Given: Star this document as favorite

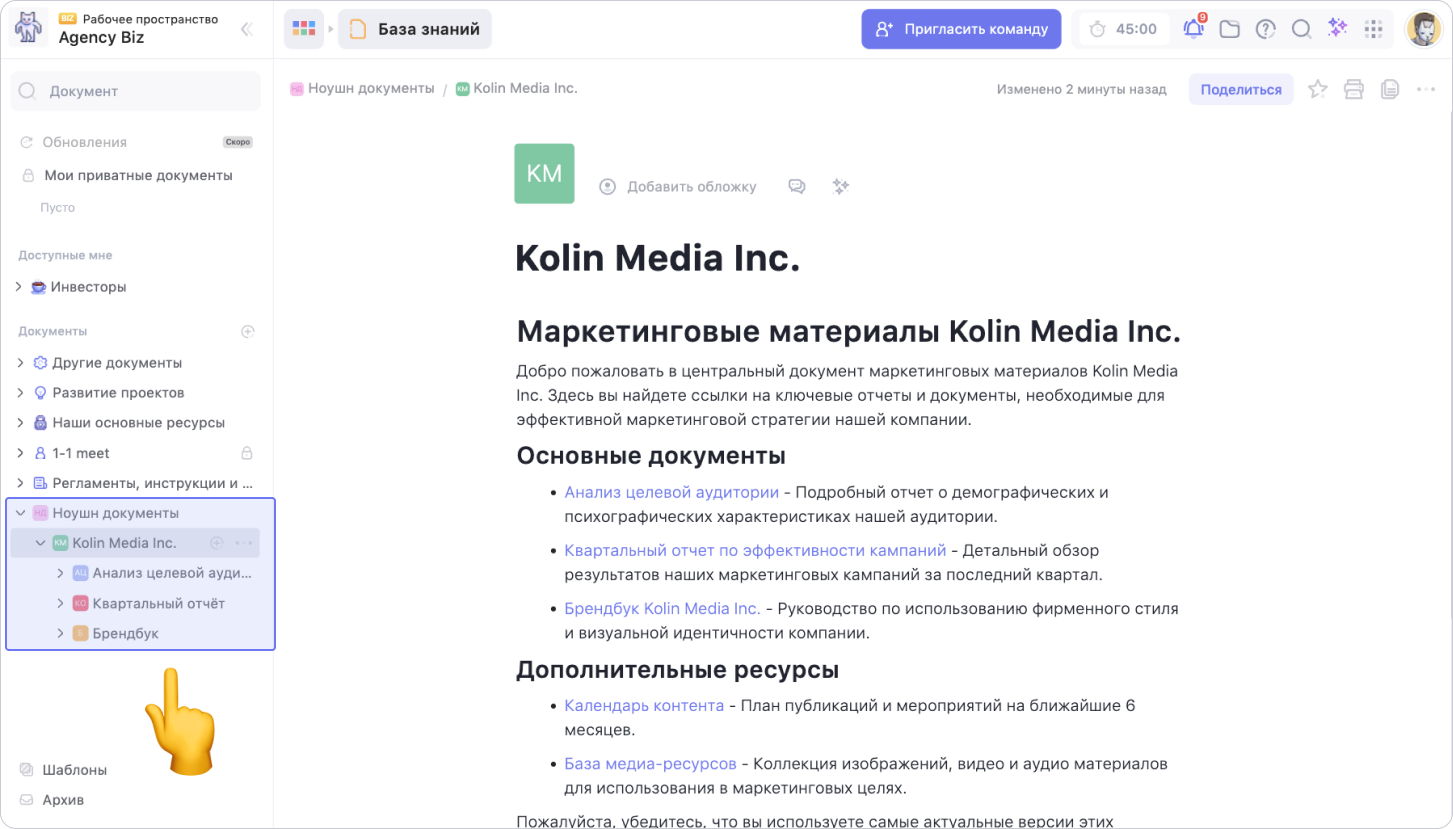Looking at the screenshot, I should point(1318,89).
